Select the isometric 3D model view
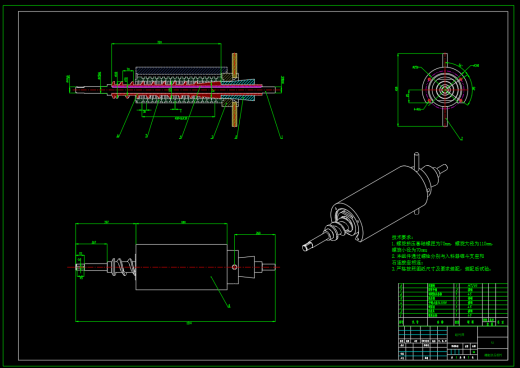Screen dimensions: 520x368 click(x=375, y=202)
